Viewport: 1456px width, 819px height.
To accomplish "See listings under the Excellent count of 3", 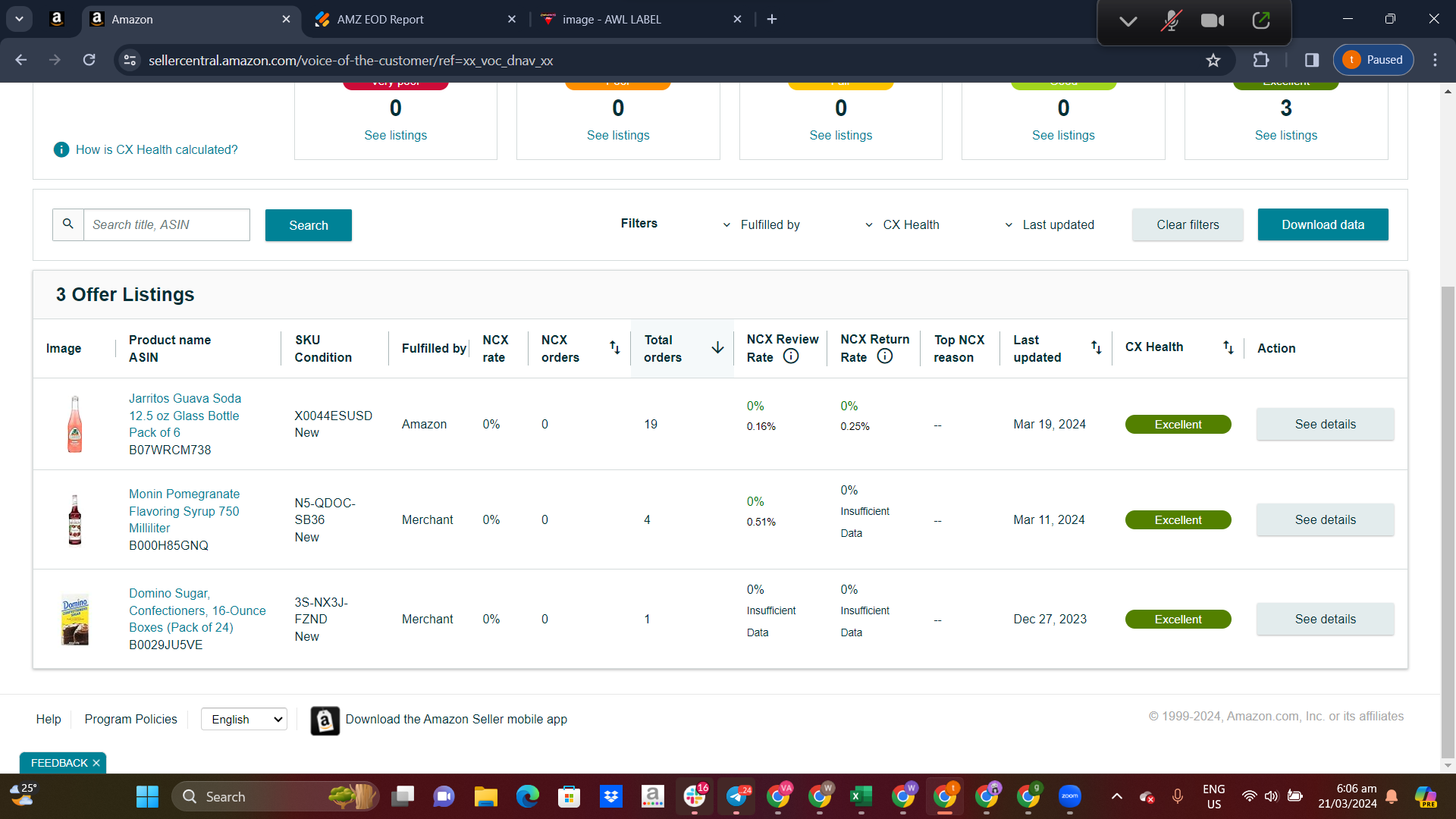I will pyautogui.click(x=1286, y=135).
